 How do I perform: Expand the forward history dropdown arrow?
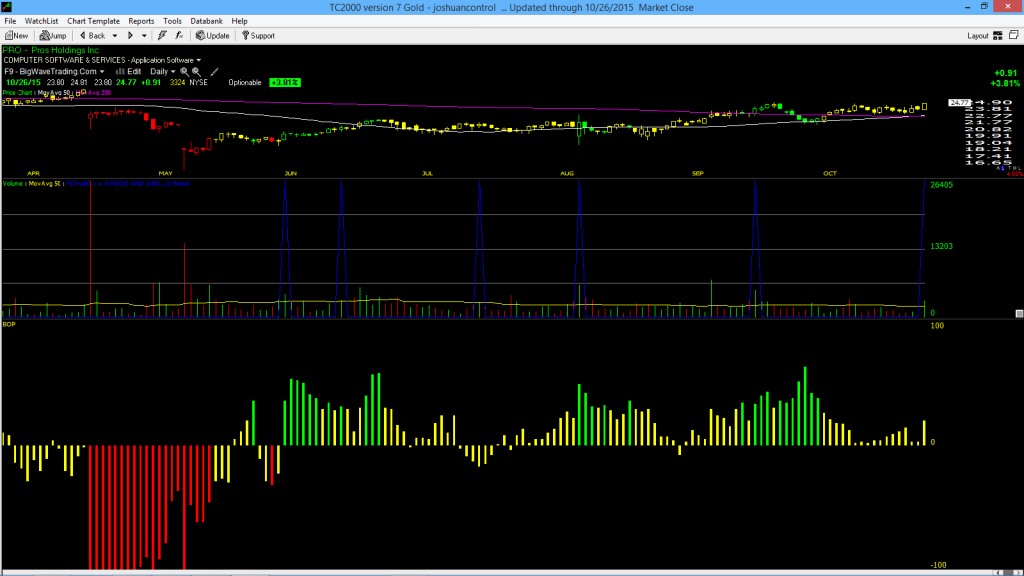[x=144, y=36]
